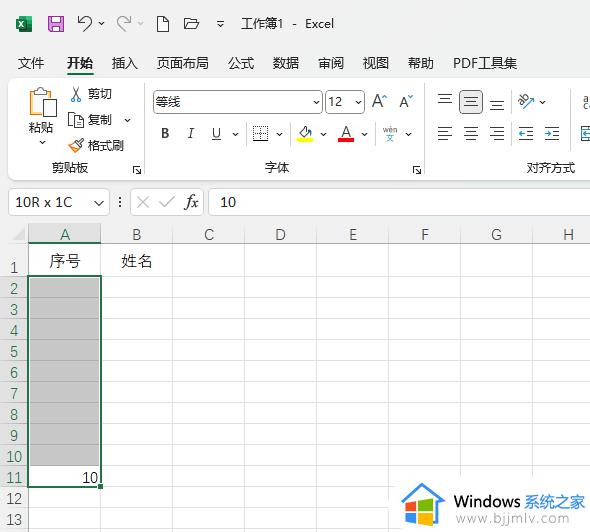Expand the 复制 options arrow
Viewport: 590px width, 532px height.
128,120
